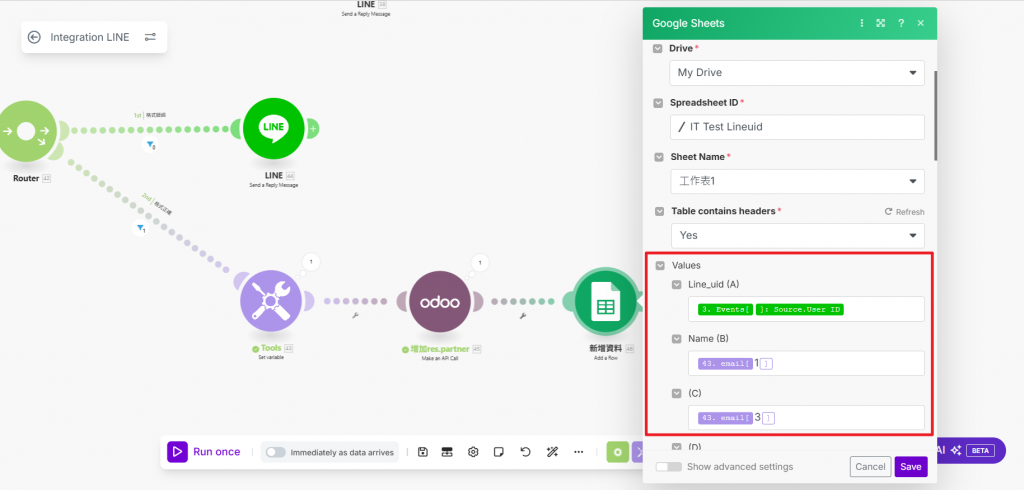
Task: Collapse the Spreadsheet ID field toggle
Action: click(x=658, y=103)
